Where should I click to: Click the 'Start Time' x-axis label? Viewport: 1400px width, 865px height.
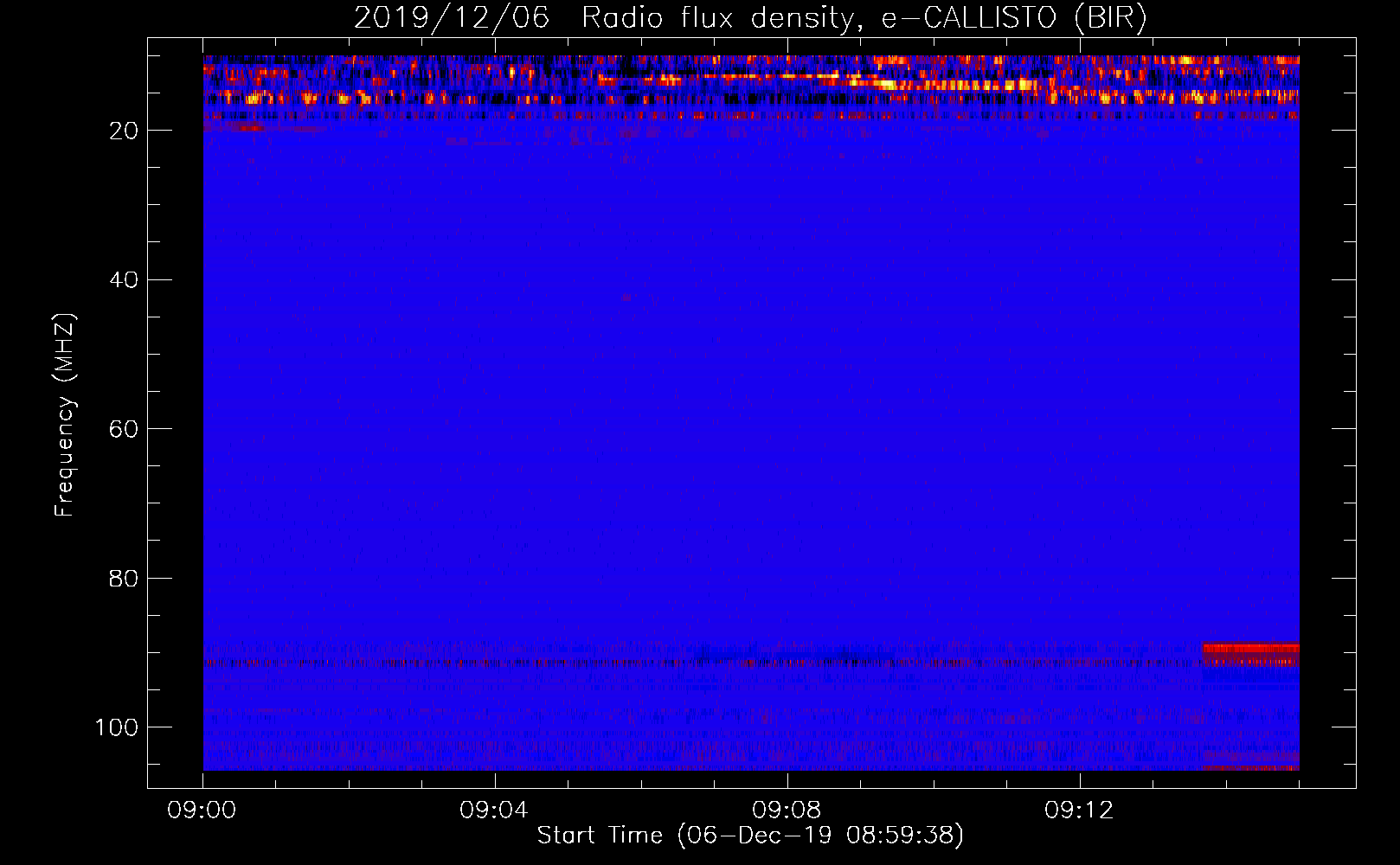pos(599,836)
